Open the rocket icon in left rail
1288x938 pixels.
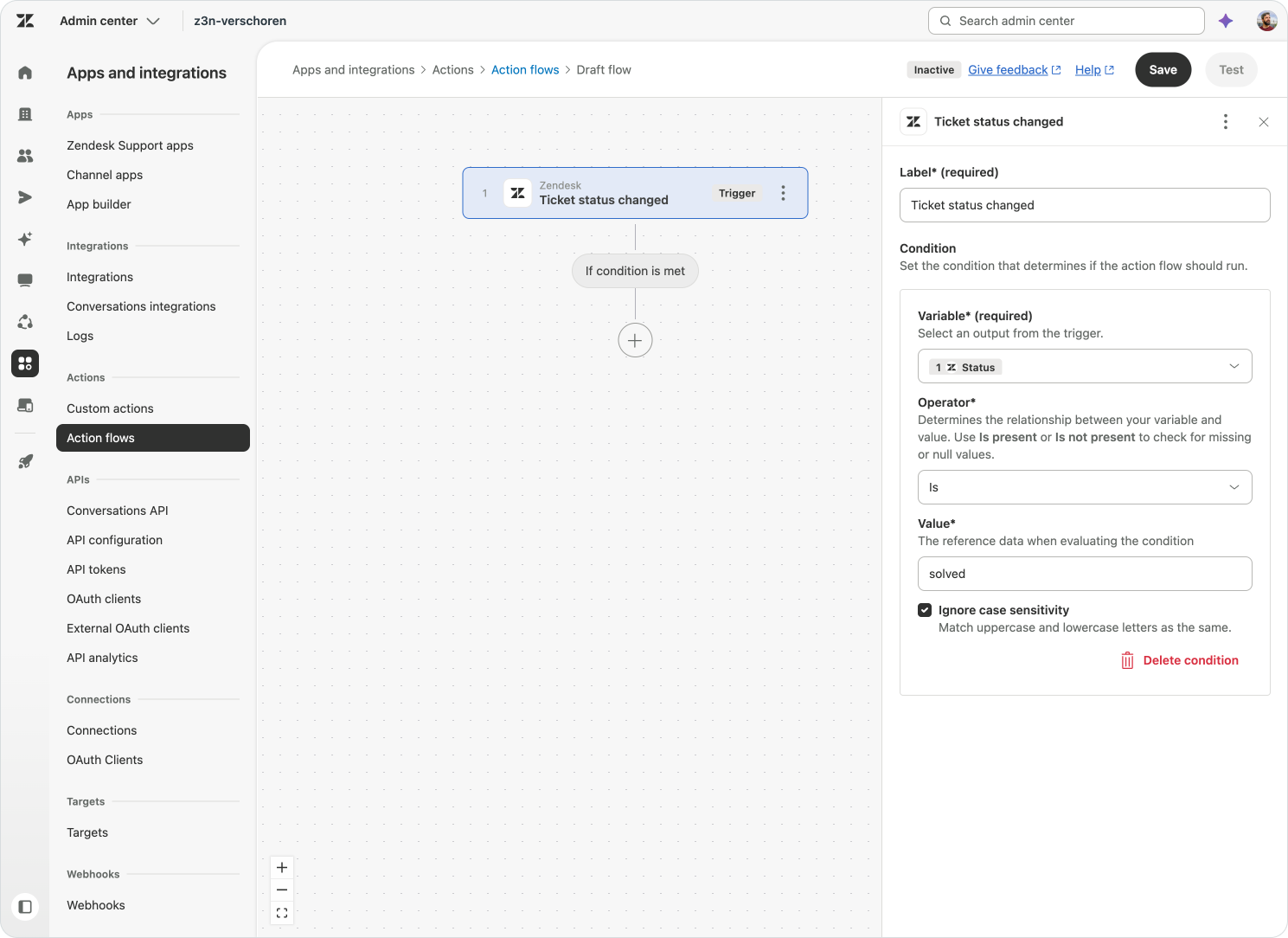[x=25, y=461]
